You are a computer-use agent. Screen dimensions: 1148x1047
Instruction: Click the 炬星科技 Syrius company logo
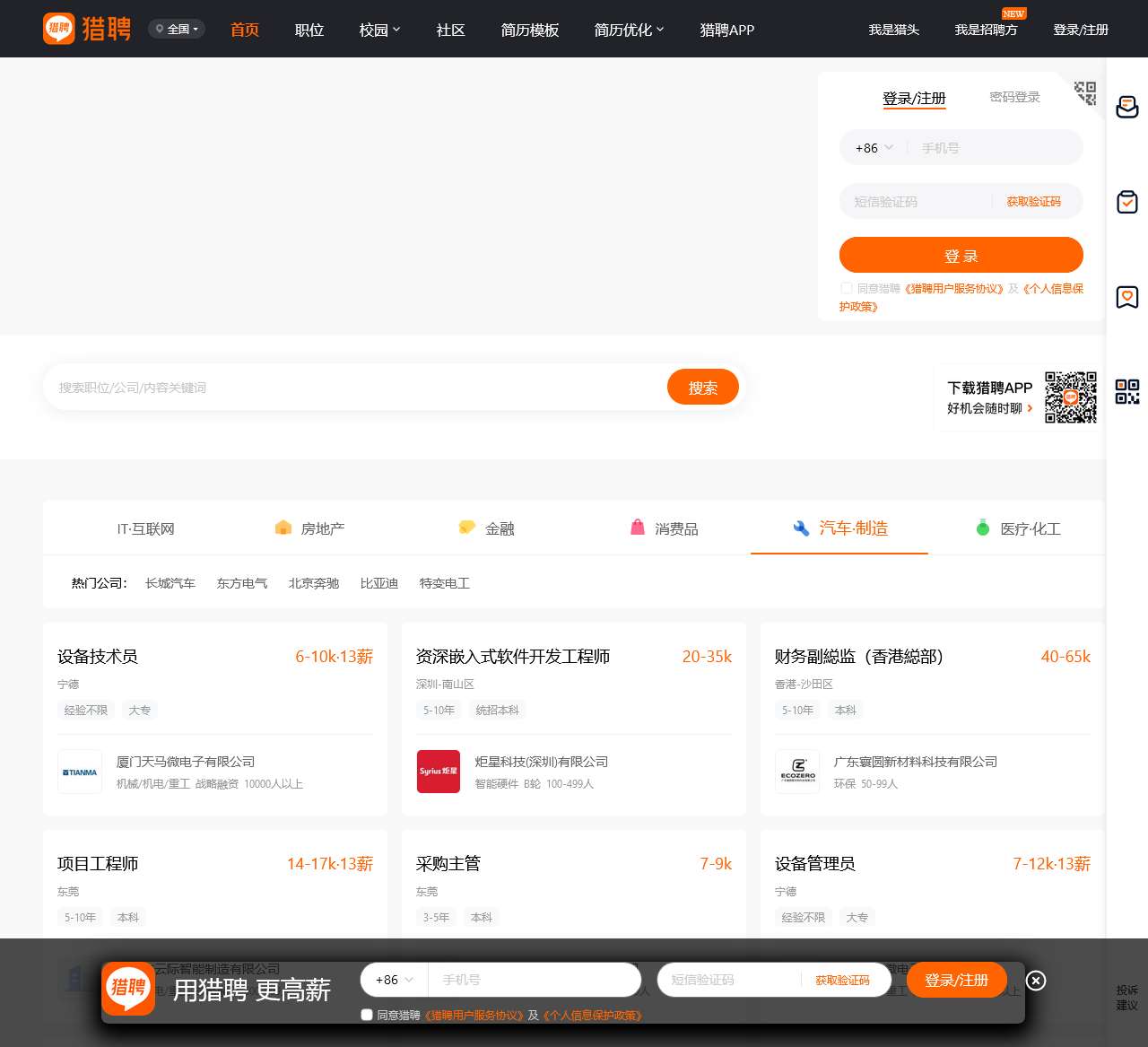439,772
